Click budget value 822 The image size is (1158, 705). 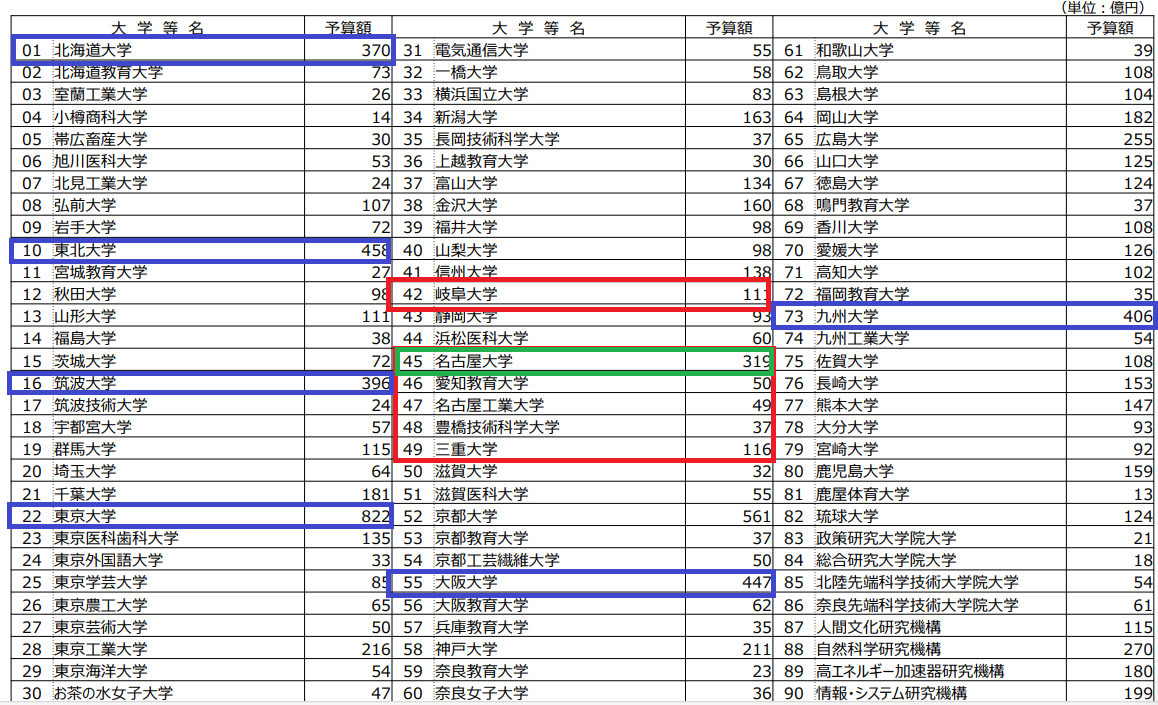coord(375,516)
